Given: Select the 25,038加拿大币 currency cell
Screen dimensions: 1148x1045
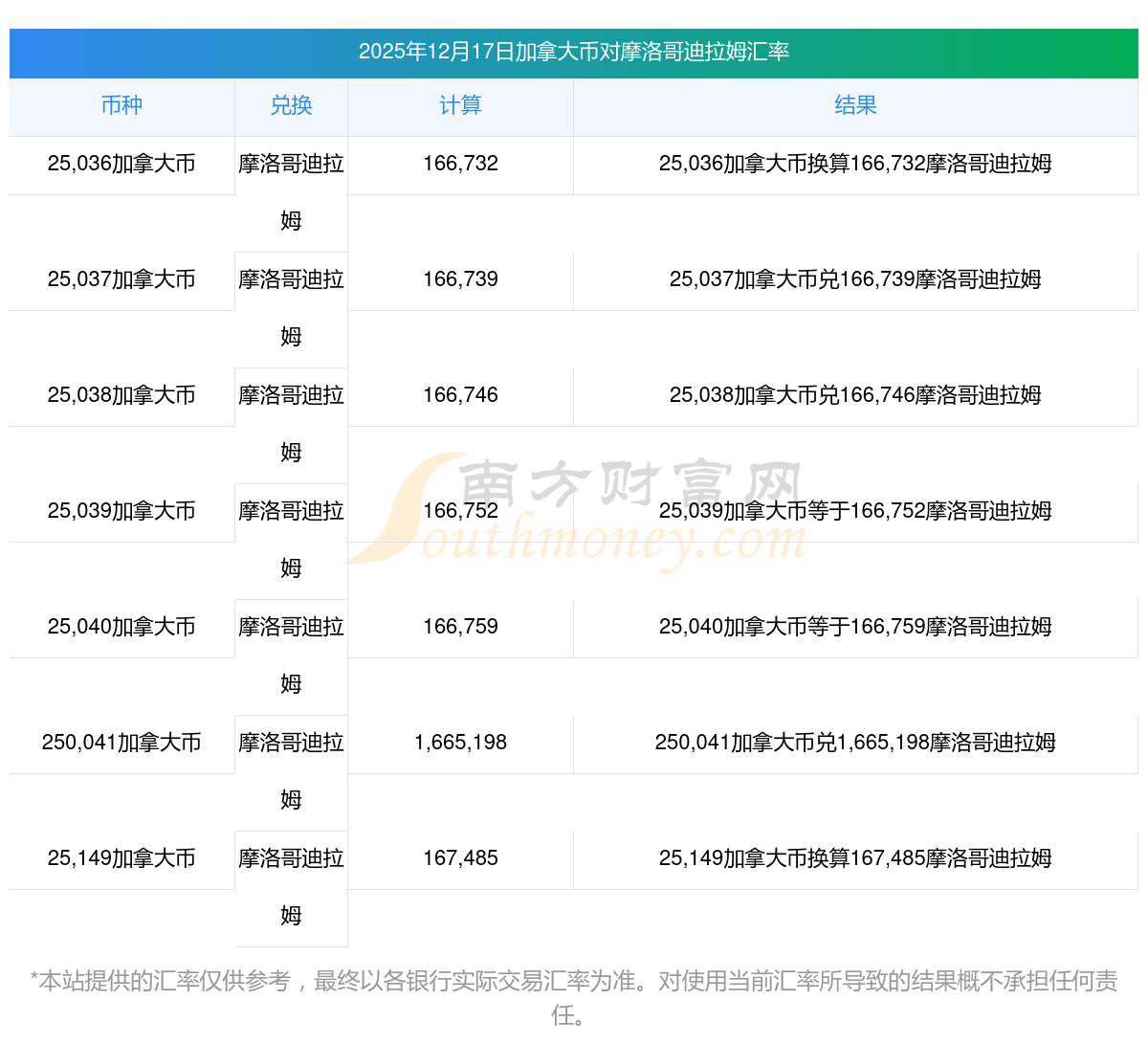Looking at the screenshot, I should [121, 395].
